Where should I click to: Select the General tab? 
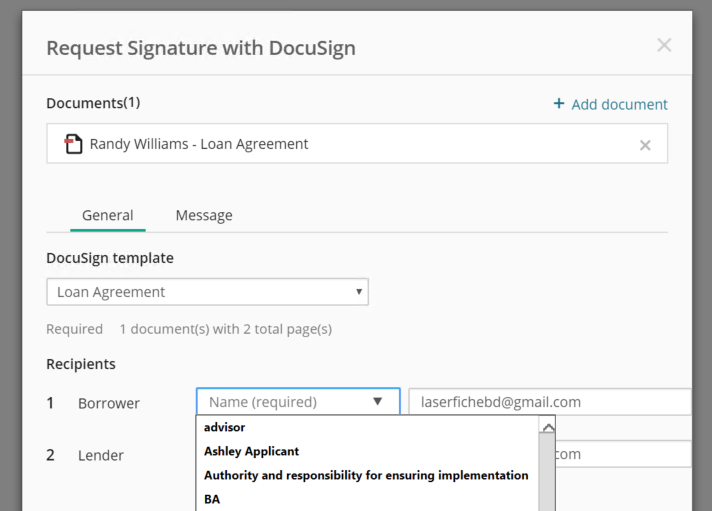click(108, 215)
